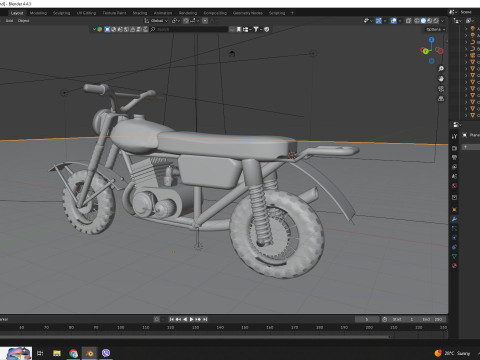Click the viewport zoom gizmo icon

click(441, 69)
